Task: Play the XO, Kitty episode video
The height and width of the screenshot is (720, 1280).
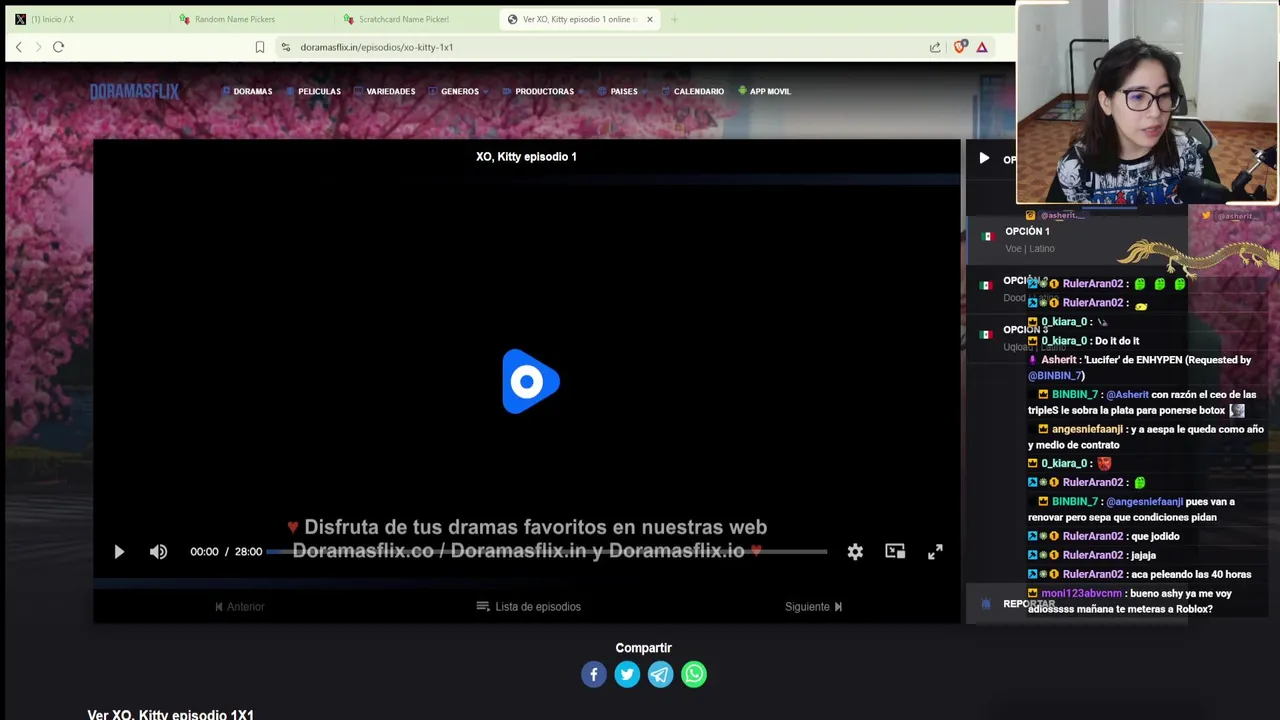Action: coord(119,552)
